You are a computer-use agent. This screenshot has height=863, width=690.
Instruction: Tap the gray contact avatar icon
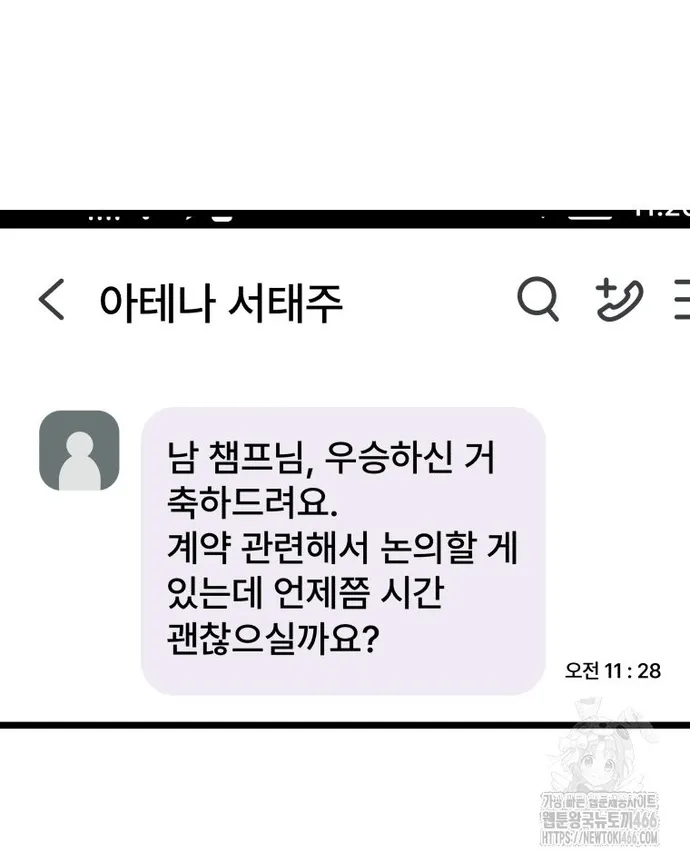click(x=79, y=450)
